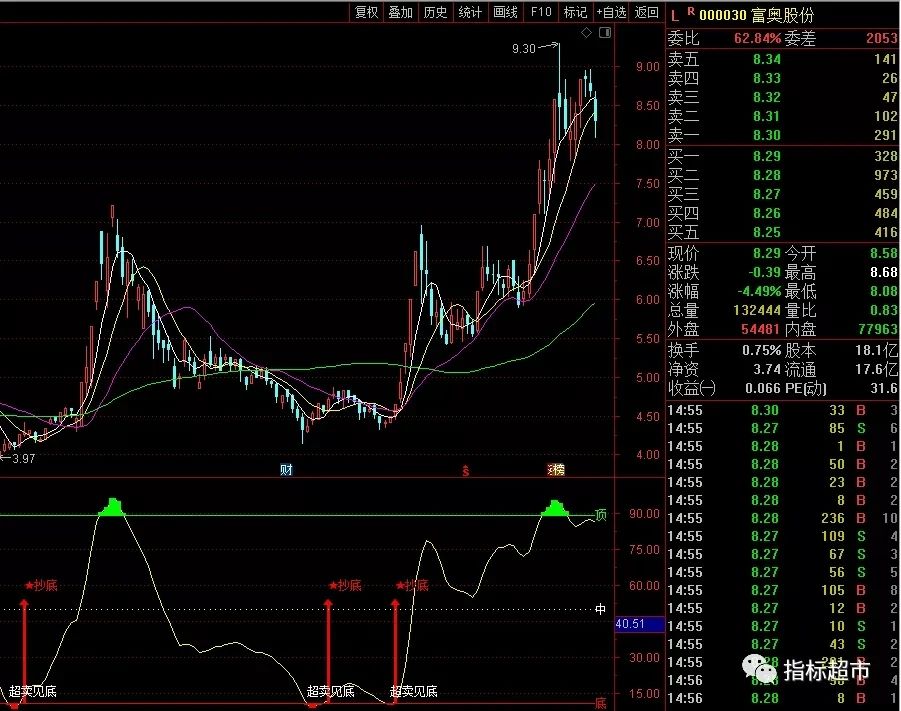Click the 中 midline label
Image resolution: width=901 pixels, height=711 pixels.
[x=600, y=609]
